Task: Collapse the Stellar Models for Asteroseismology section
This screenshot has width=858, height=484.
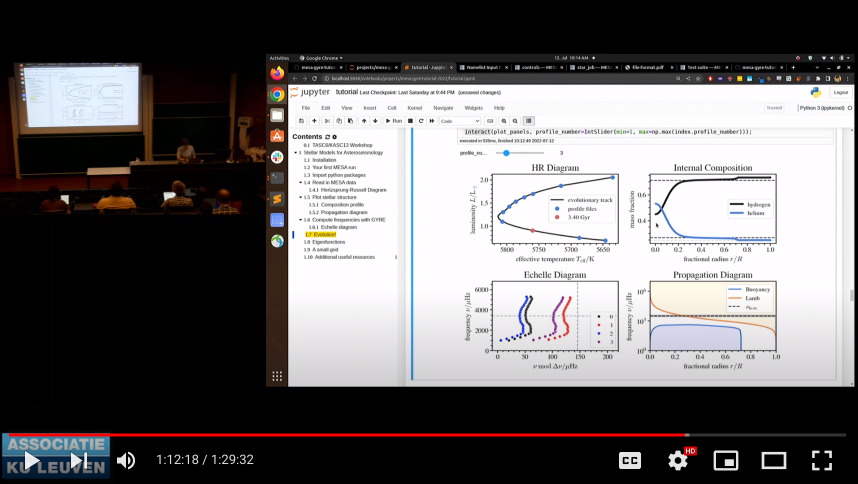Action: pos(295,153)
